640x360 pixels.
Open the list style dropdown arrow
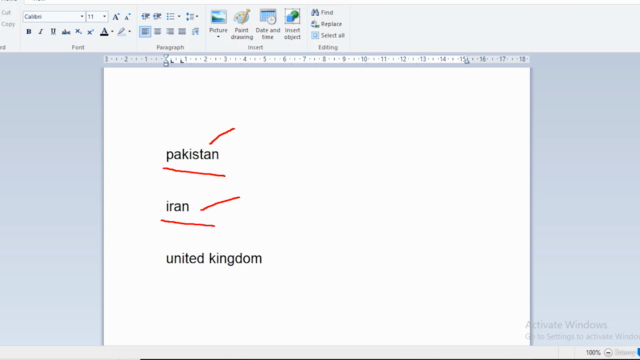click(x=179, y=16)
